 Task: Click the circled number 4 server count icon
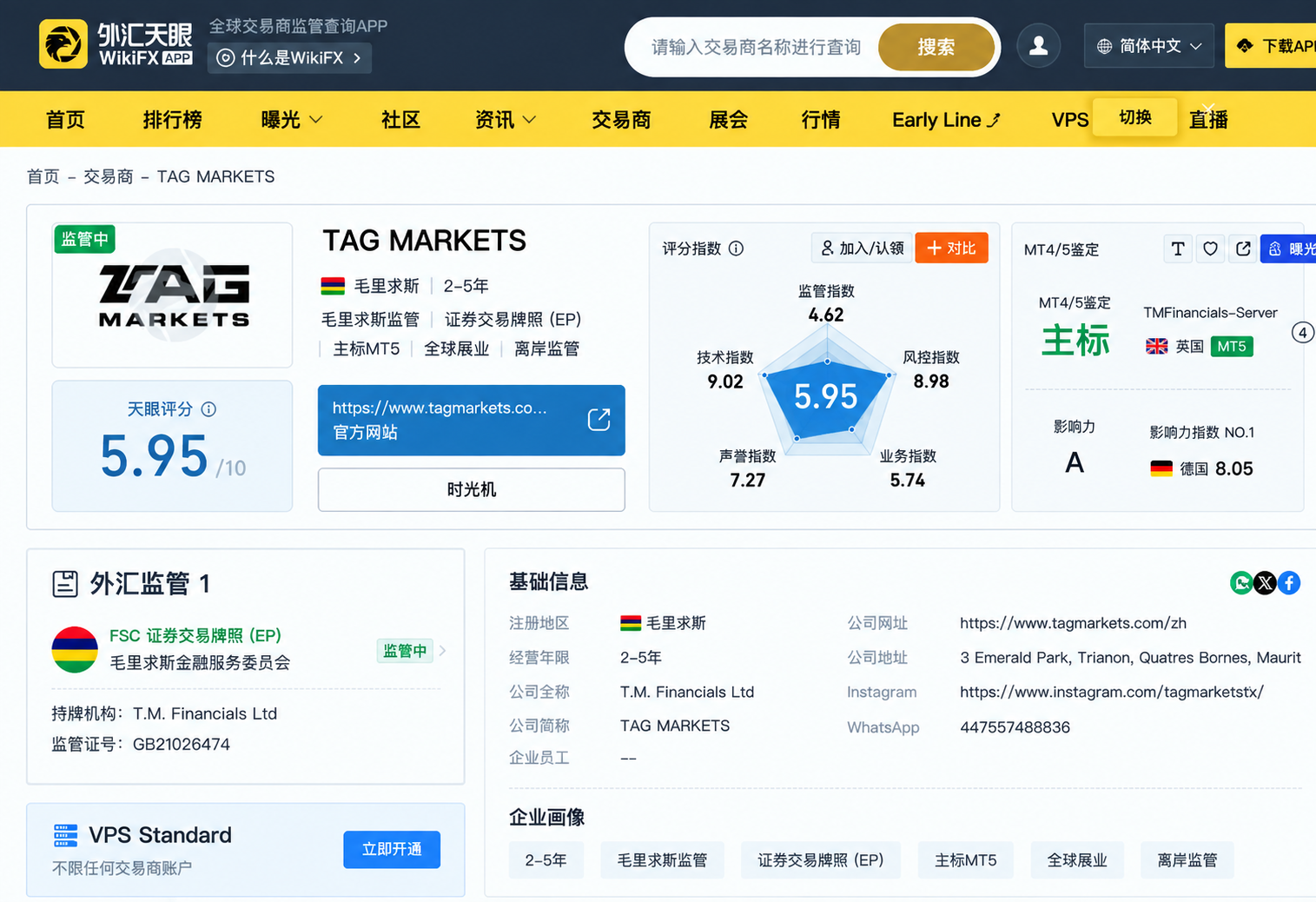(x=1302, y=333)
